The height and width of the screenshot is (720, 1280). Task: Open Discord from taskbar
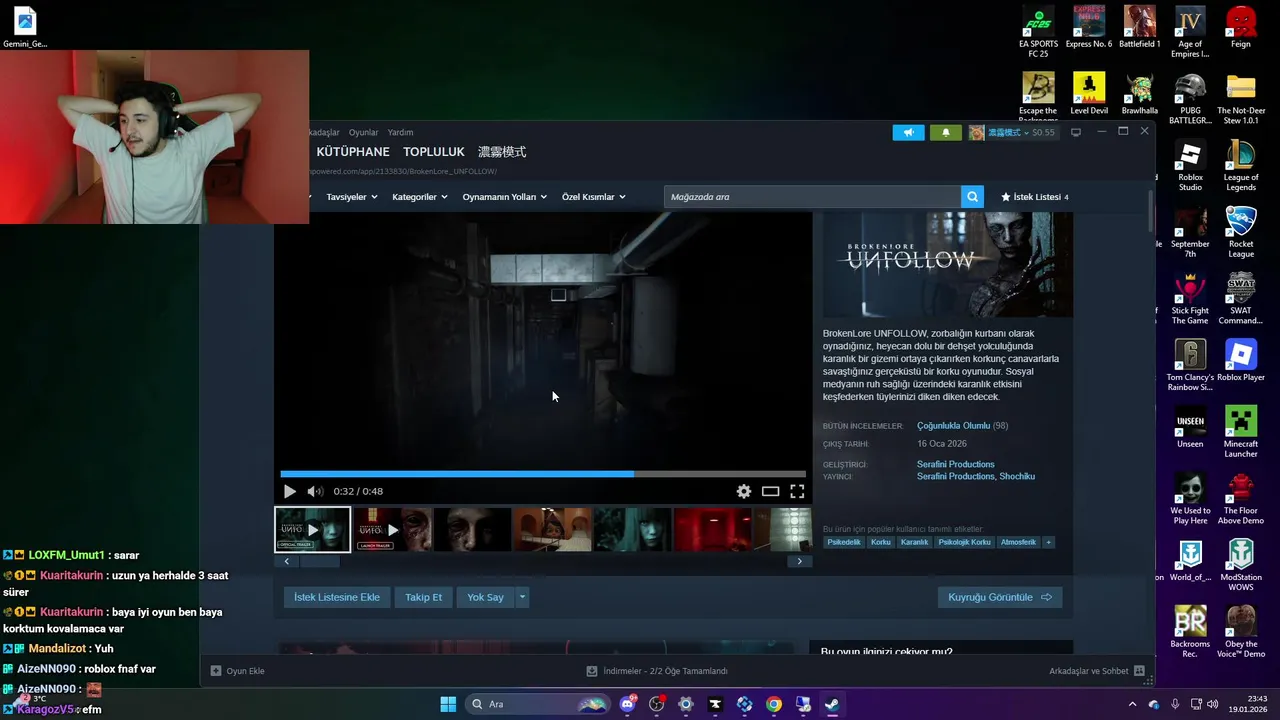coord(628,704)
